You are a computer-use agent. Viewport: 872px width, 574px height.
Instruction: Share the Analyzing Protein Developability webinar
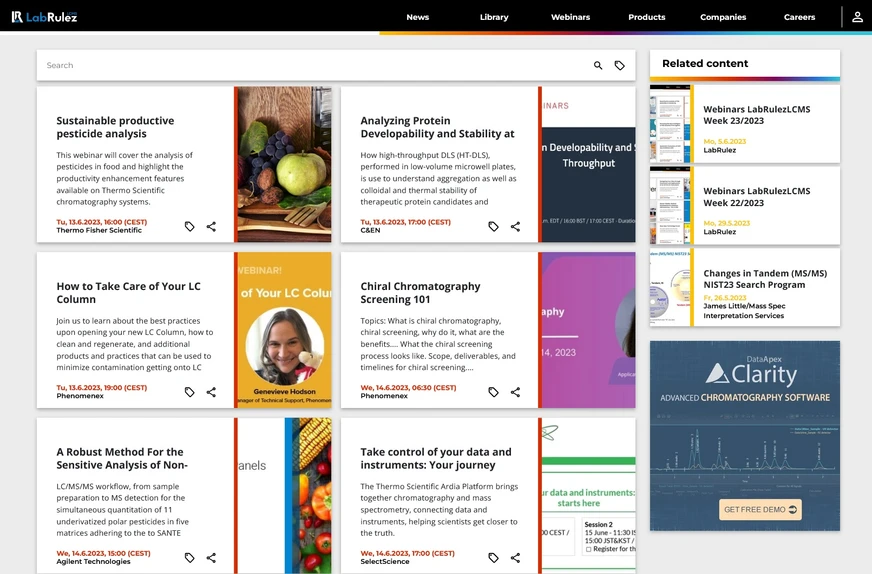515,227
